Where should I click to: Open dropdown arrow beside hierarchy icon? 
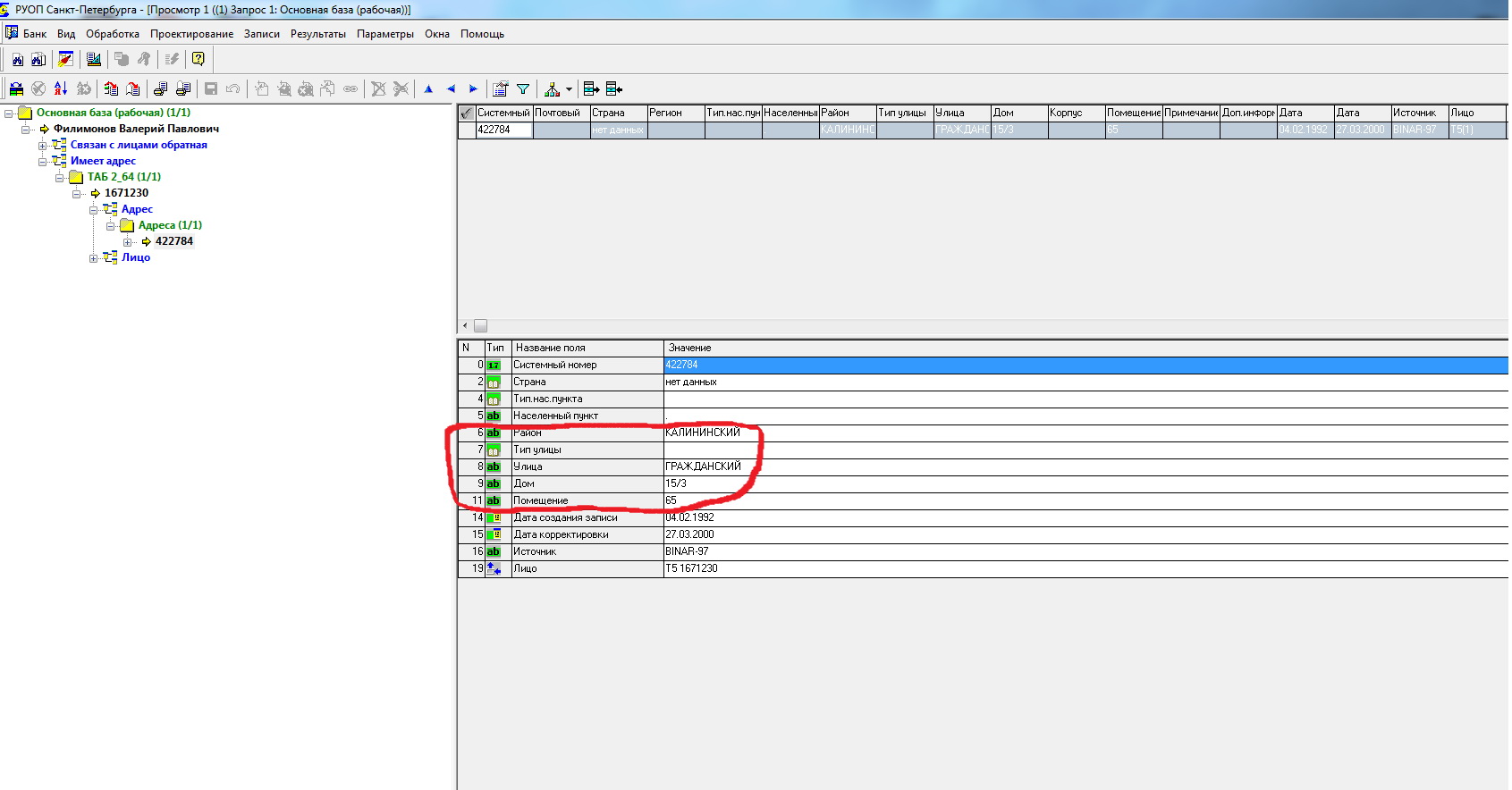pos(569,88)
